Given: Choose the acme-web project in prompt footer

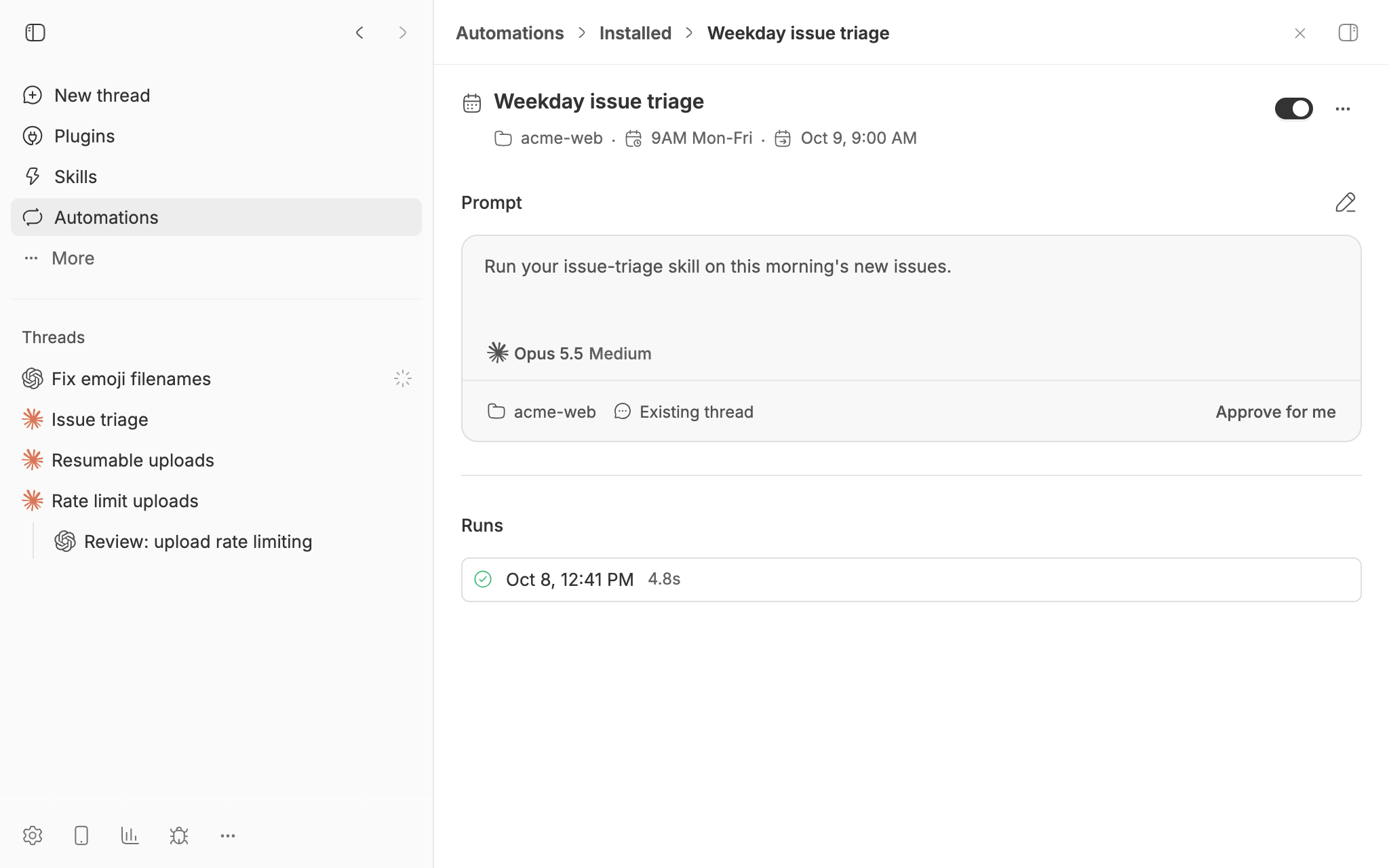Looking at the screenshot, I should pyautogui.click(x=542, y=412).
